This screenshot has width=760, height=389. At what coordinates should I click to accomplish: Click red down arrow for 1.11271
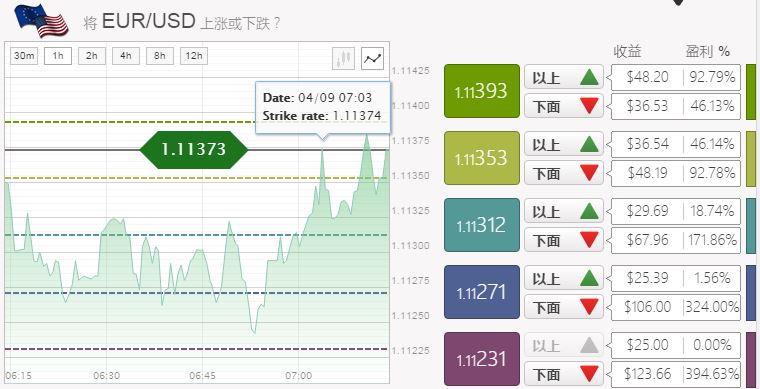pos(589,307)
